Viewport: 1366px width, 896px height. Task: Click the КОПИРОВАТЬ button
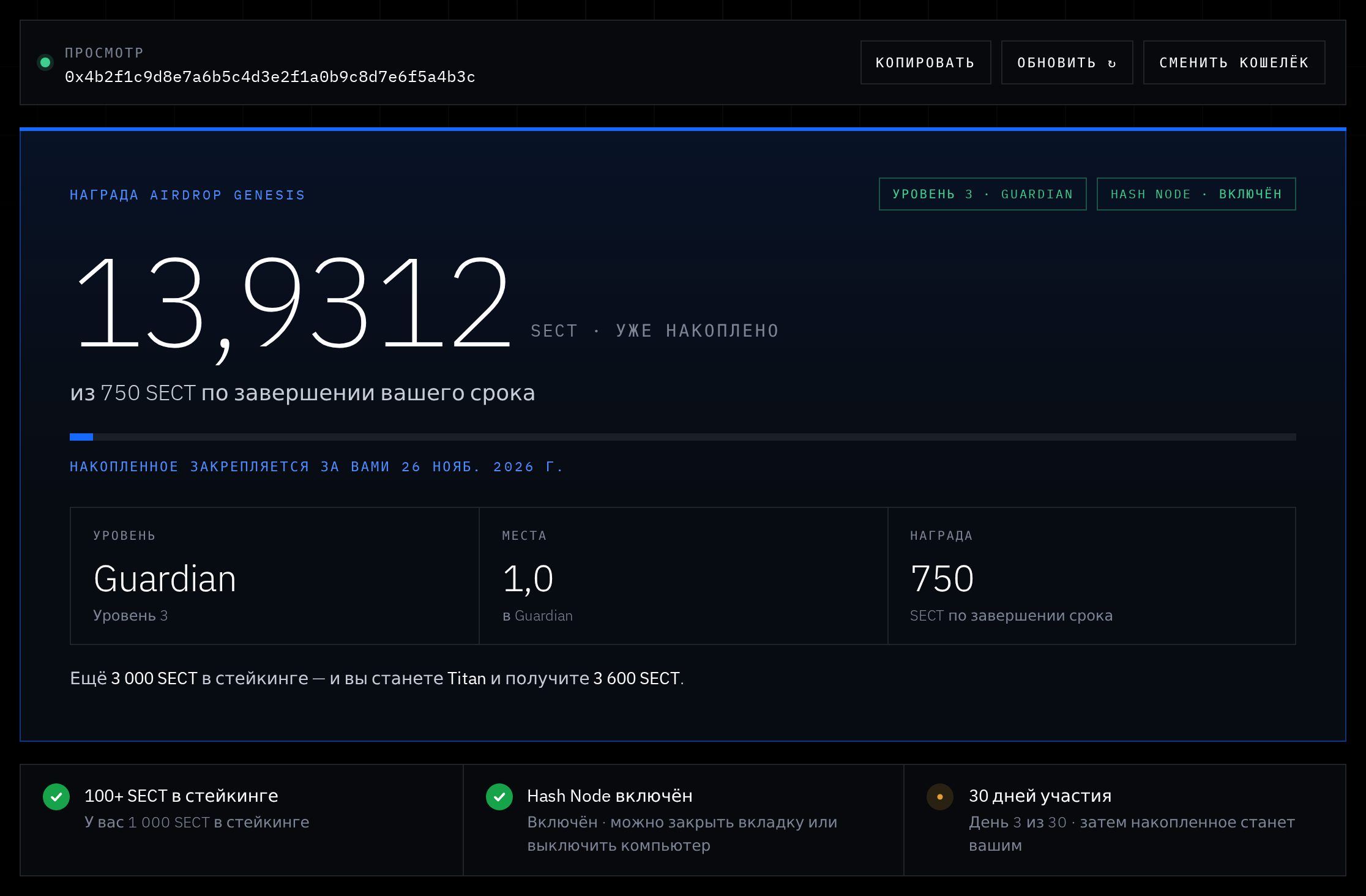[x=925, y=62]
